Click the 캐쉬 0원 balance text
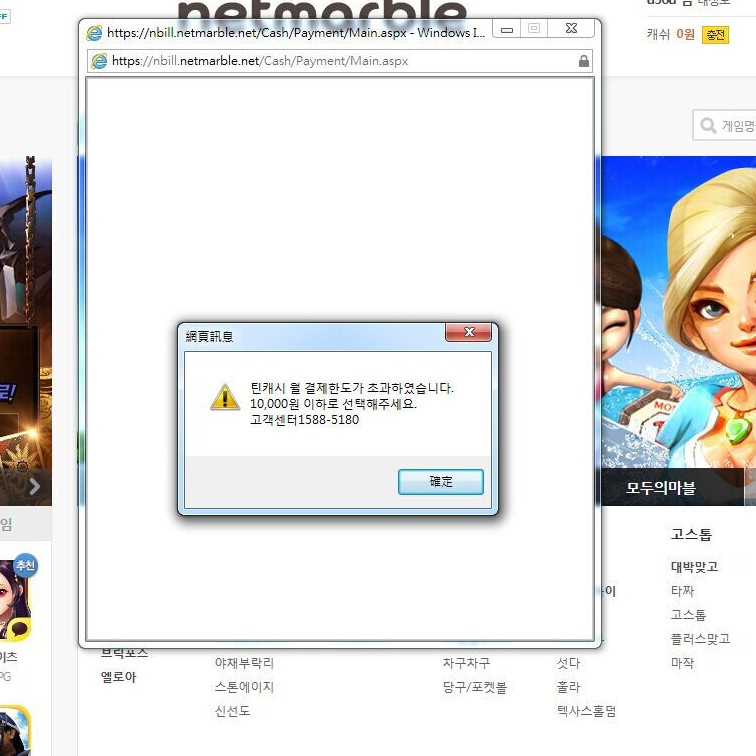This screenshot has width=756, height=756. [671, 34]
